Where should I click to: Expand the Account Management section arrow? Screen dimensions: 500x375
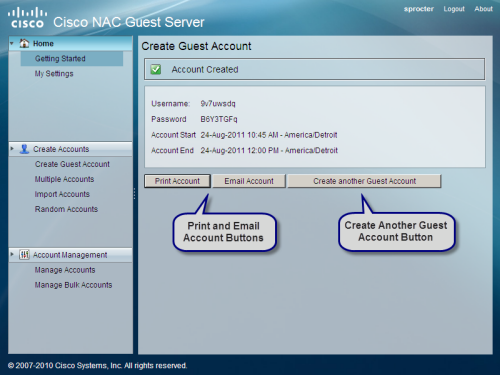(x=12, y=254)
